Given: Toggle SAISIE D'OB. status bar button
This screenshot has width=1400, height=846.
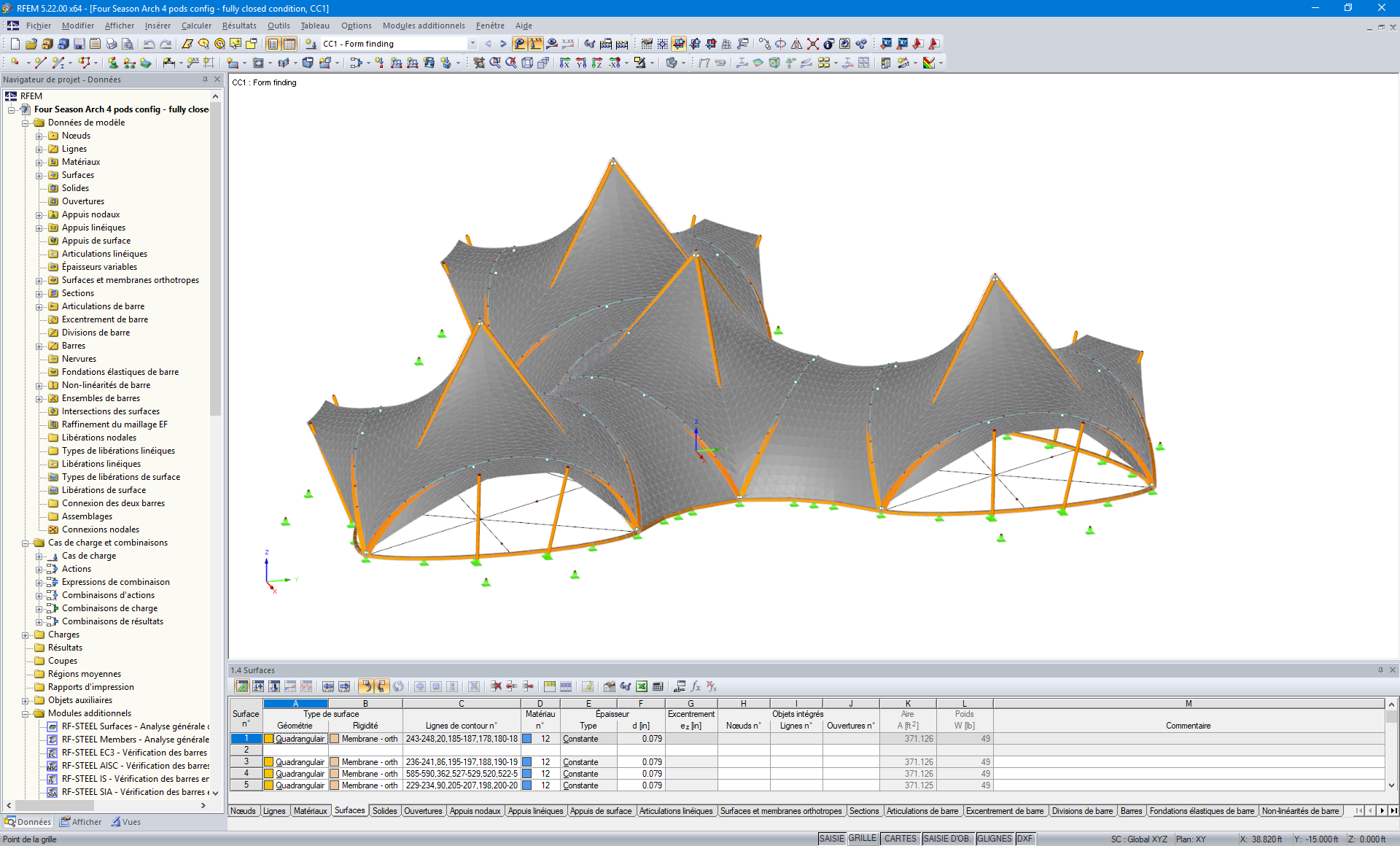Looking at the screenshot, I should [946, 839].
